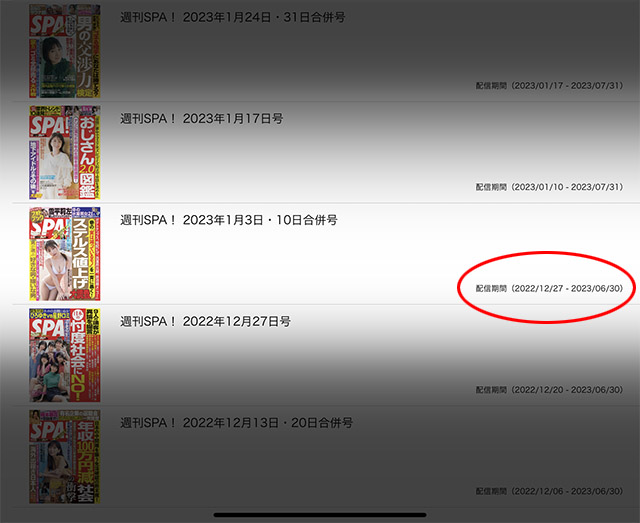Open the 2023年1月3日・10日合併号 cover thumbnail
This screenshot has width=640, height=523.
(64, 254)
